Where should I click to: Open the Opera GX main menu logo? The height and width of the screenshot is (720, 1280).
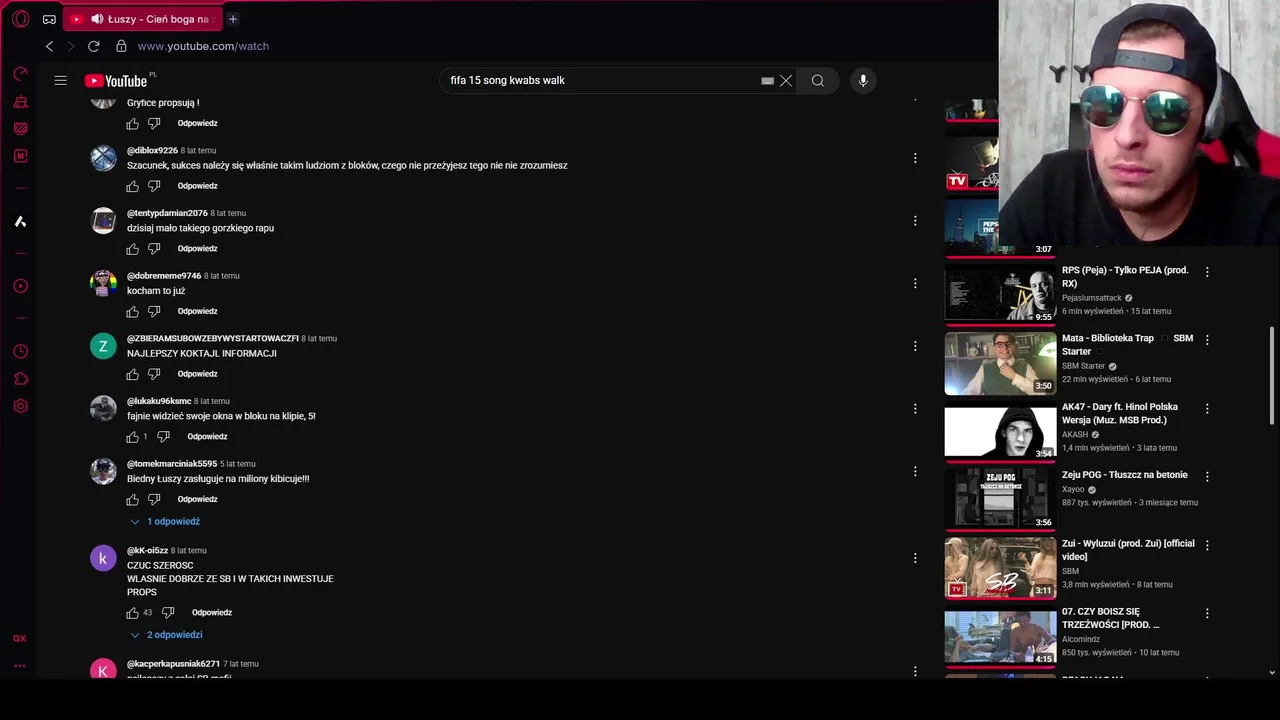coord(20,19)
